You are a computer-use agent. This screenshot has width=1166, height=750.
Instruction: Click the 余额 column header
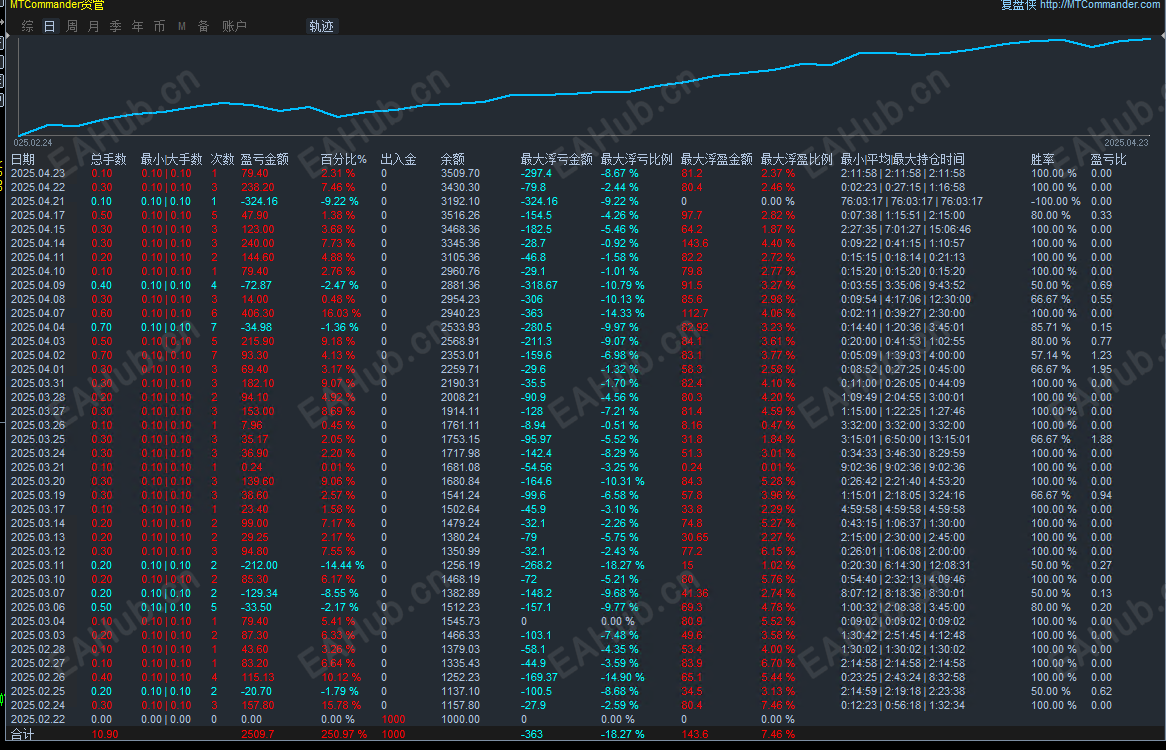point(453,159)
